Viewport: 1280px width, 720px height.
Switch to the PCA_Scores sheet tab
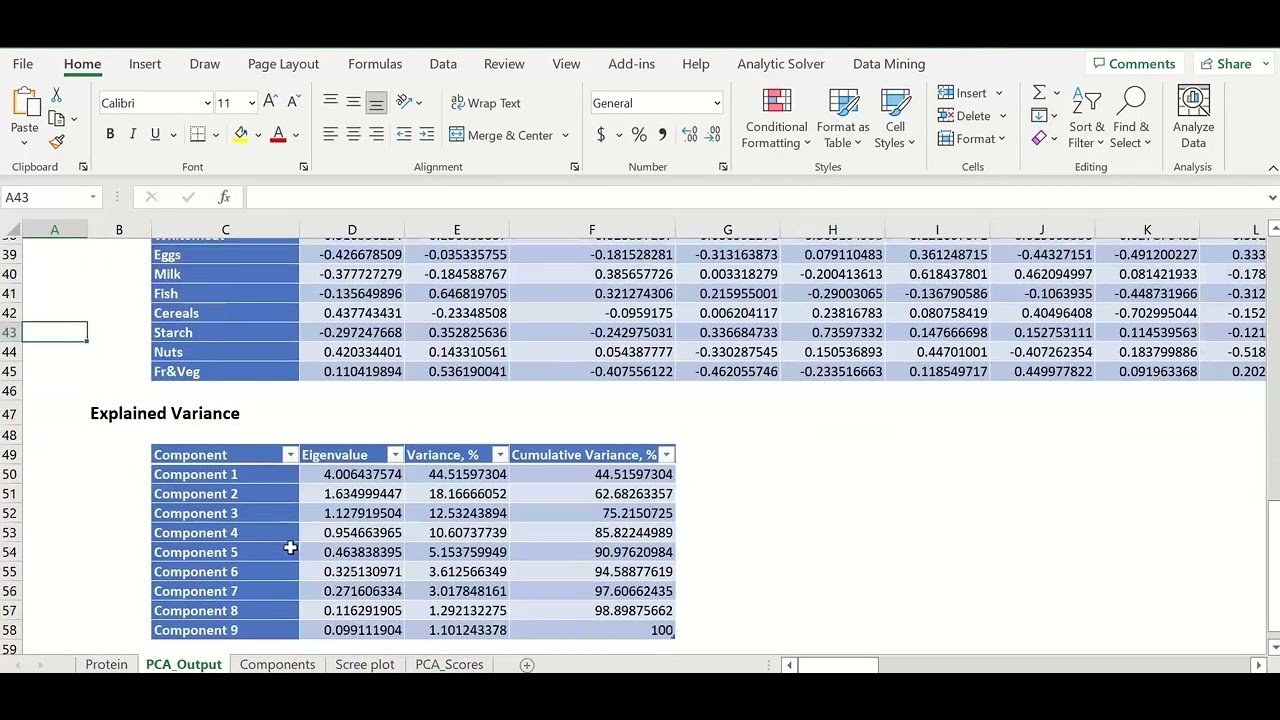tap(449, 664)
